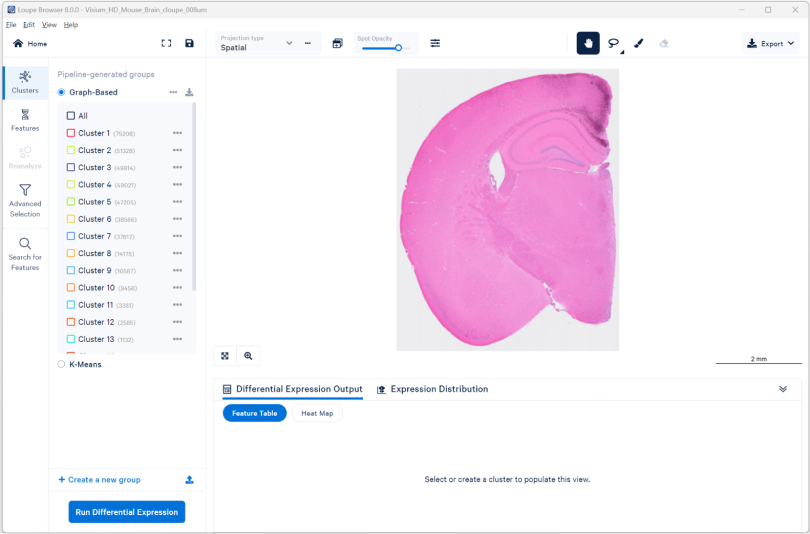810x534 pixels.
Task: Toggle fullscreen view icon
Action: point(166,43)
